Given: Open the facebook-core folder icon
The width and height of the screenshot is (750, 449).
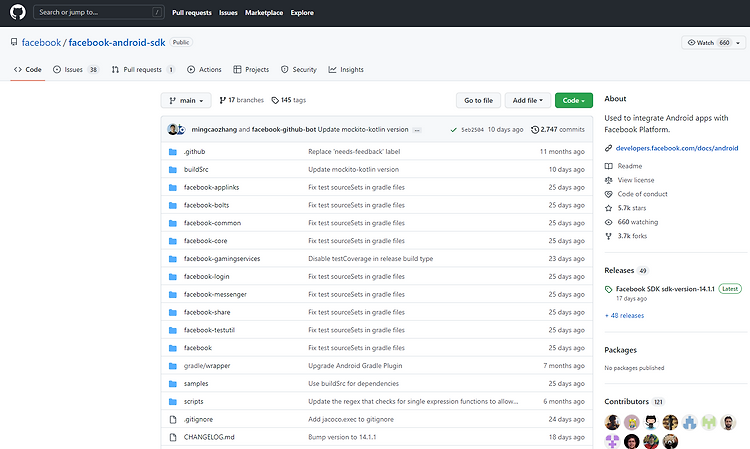Looking at the screenshot, I should click(x=173, y=241).
